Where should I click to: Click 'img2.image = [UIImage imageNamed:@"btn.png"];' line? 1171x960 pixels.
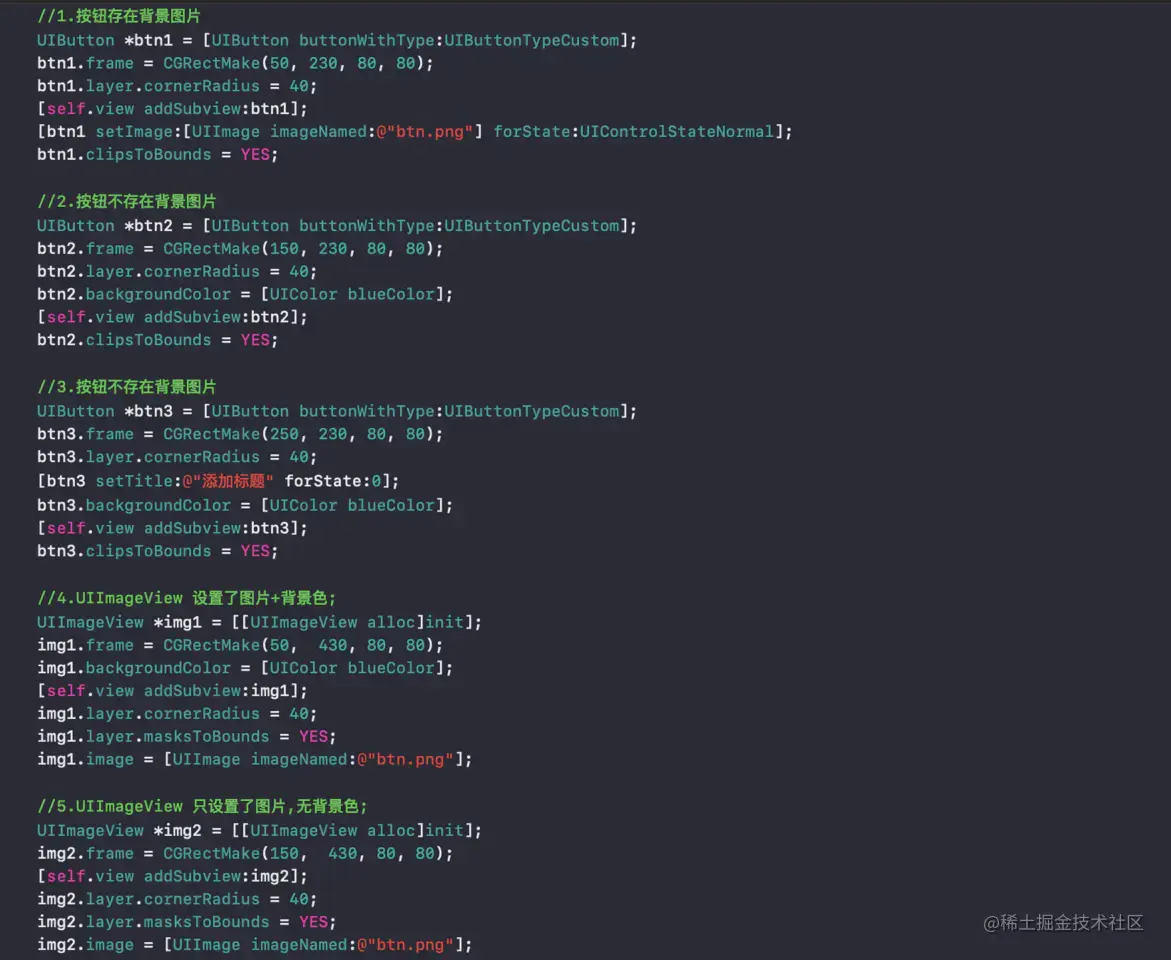[255, 944]
